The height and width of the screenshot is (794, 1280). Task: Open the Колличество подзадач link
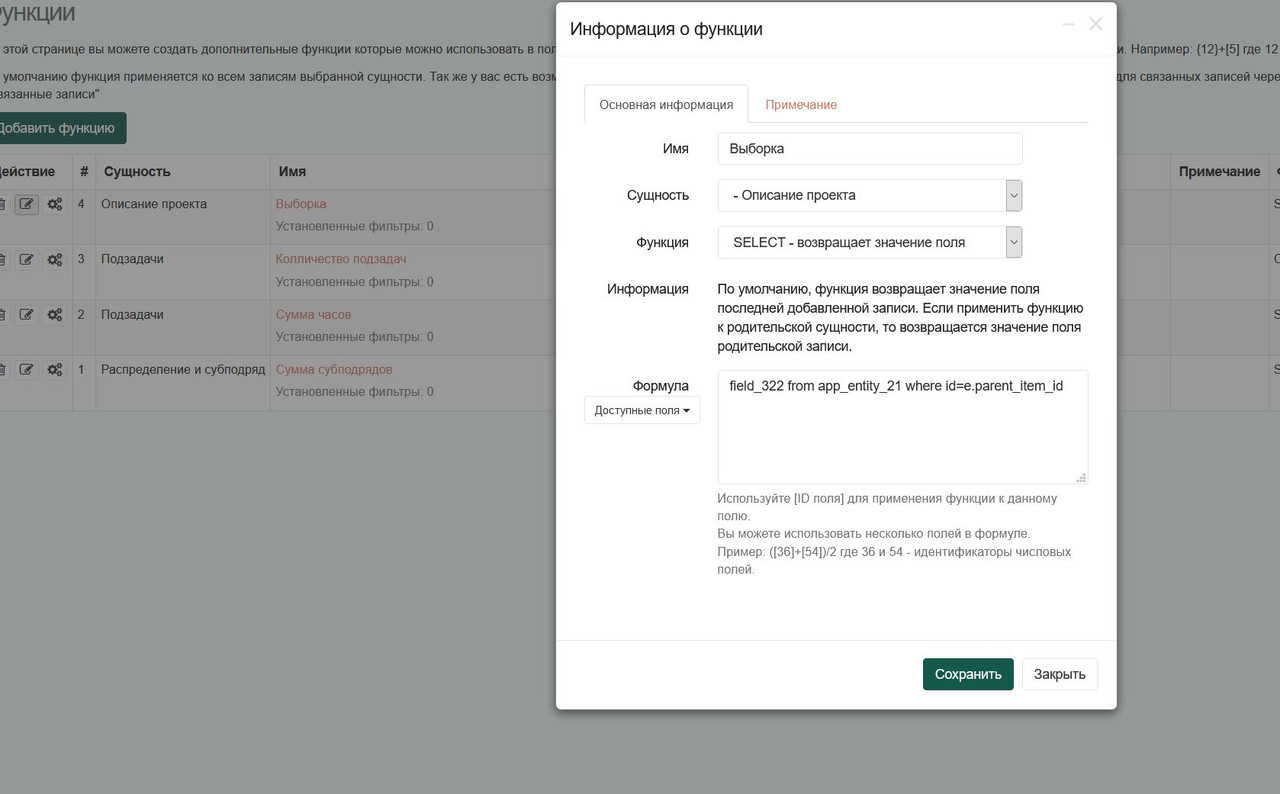341,259
